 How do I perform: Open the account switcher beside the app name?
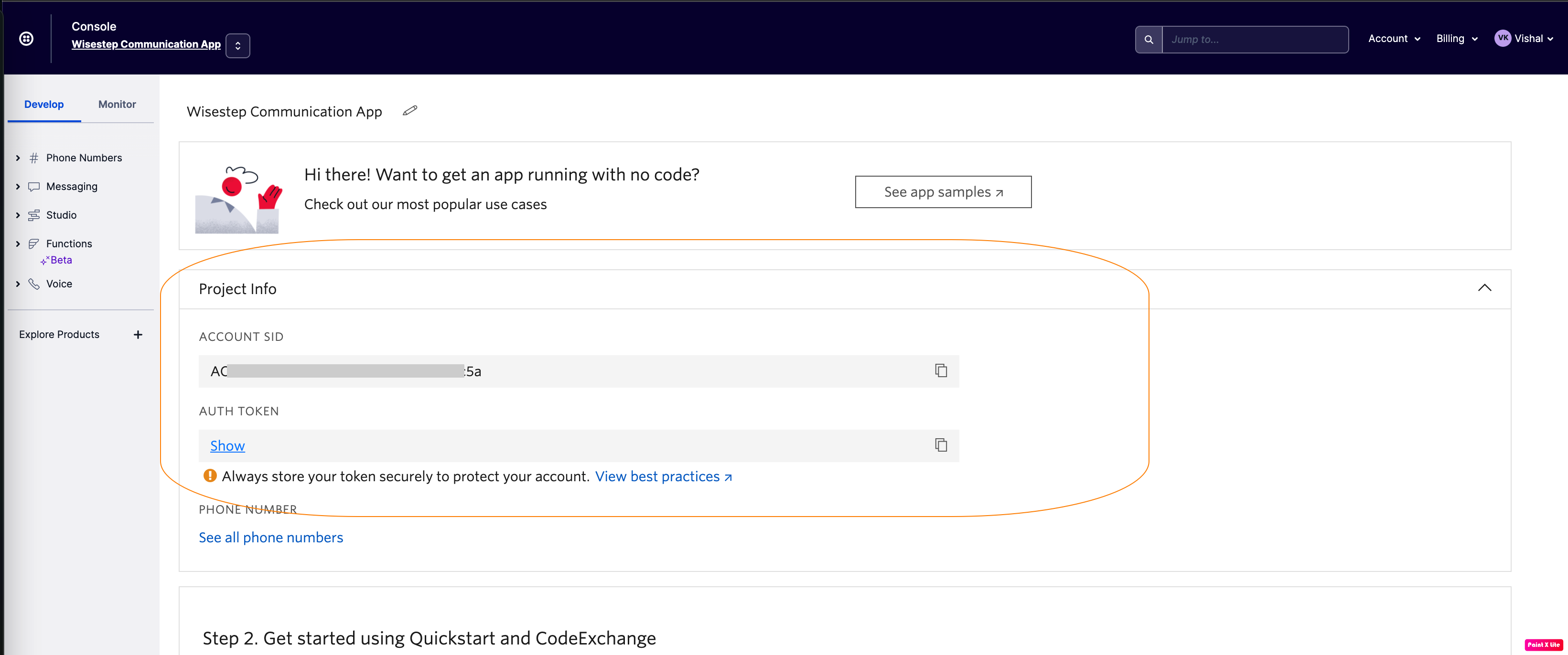[x=237, y=46]
